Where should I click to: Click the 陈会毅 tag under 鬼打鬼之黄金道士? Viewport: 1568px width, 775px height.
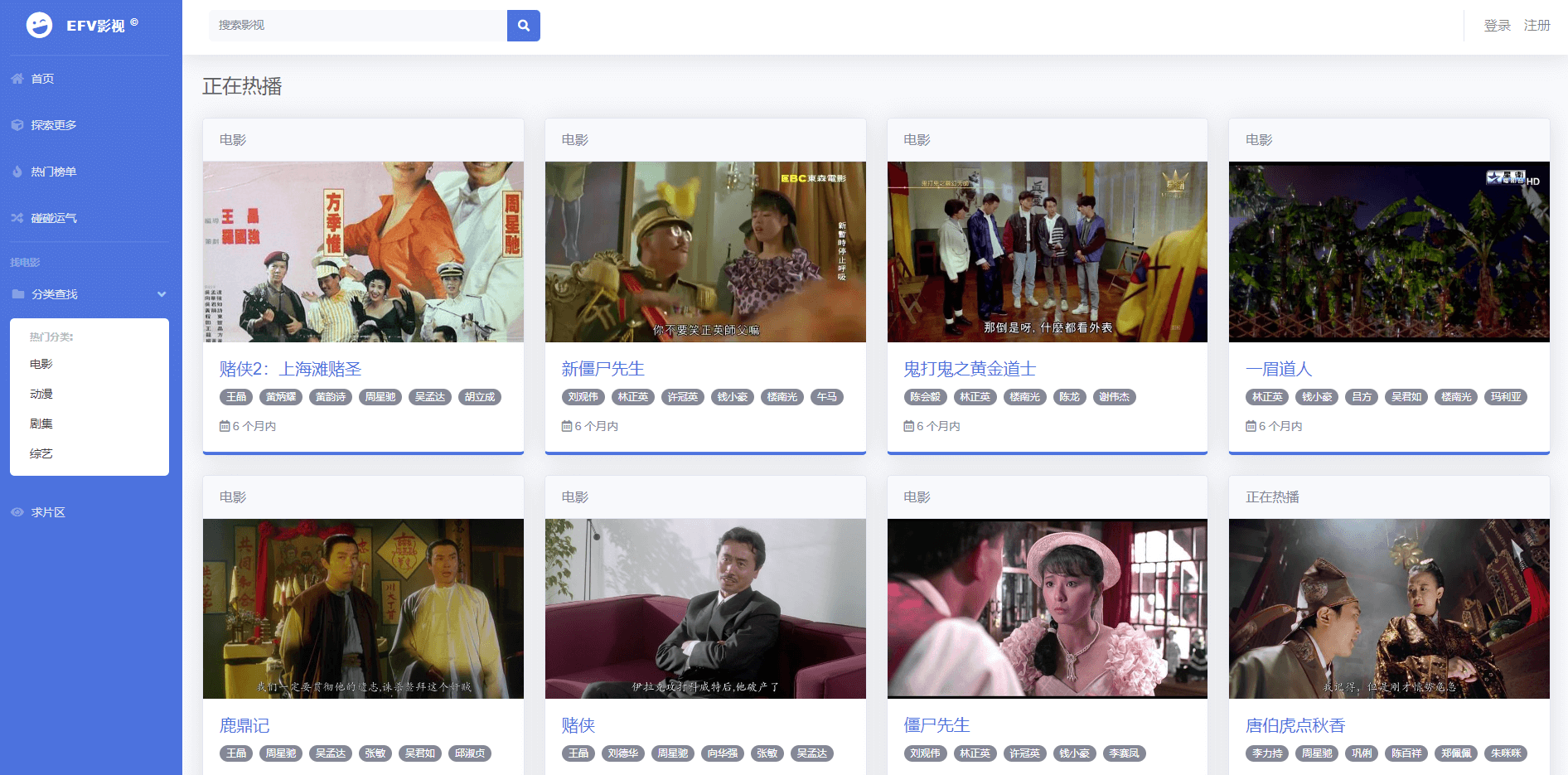(x=926, y=397)
